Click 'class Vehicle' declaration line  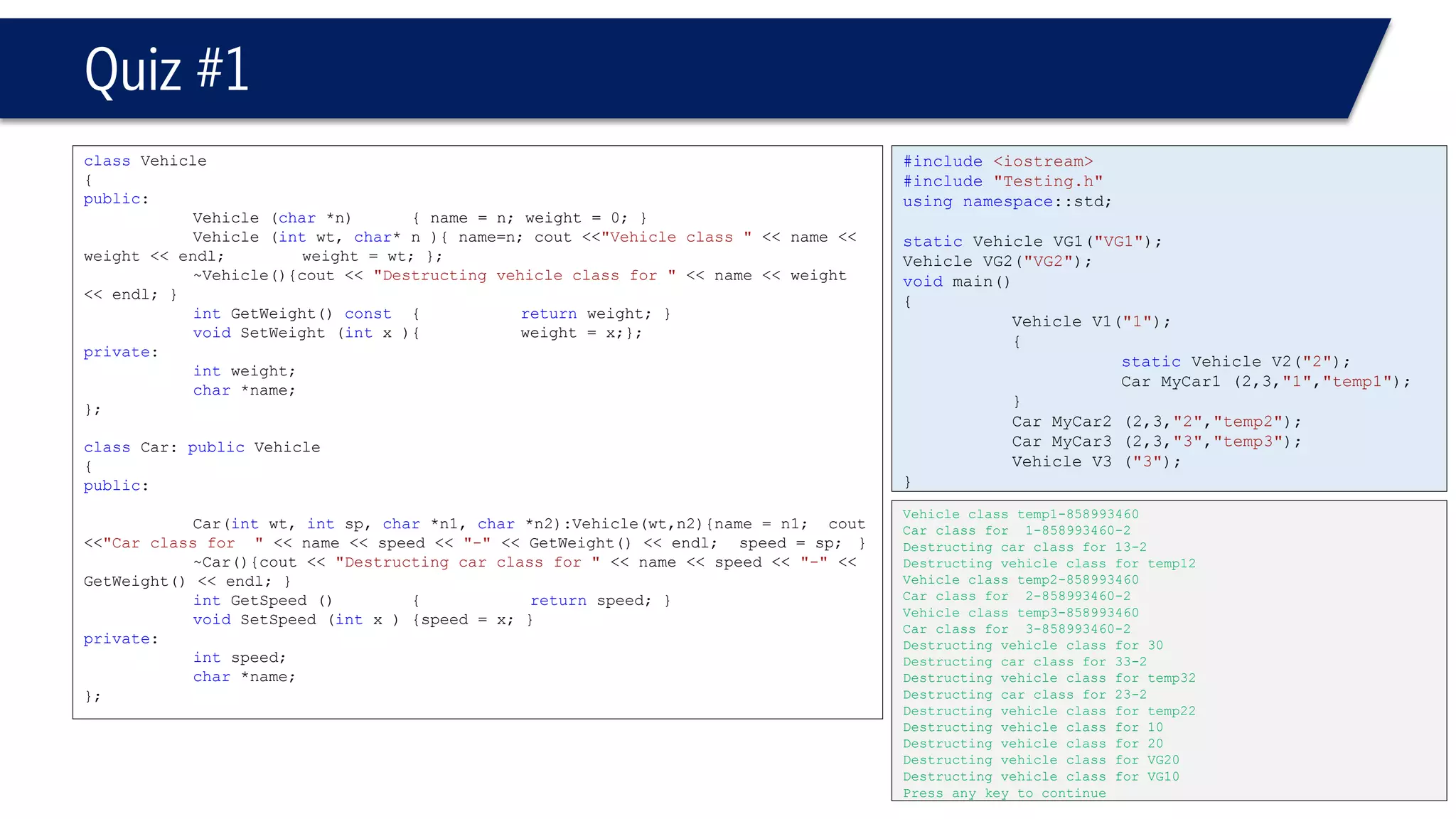(145, 161)
